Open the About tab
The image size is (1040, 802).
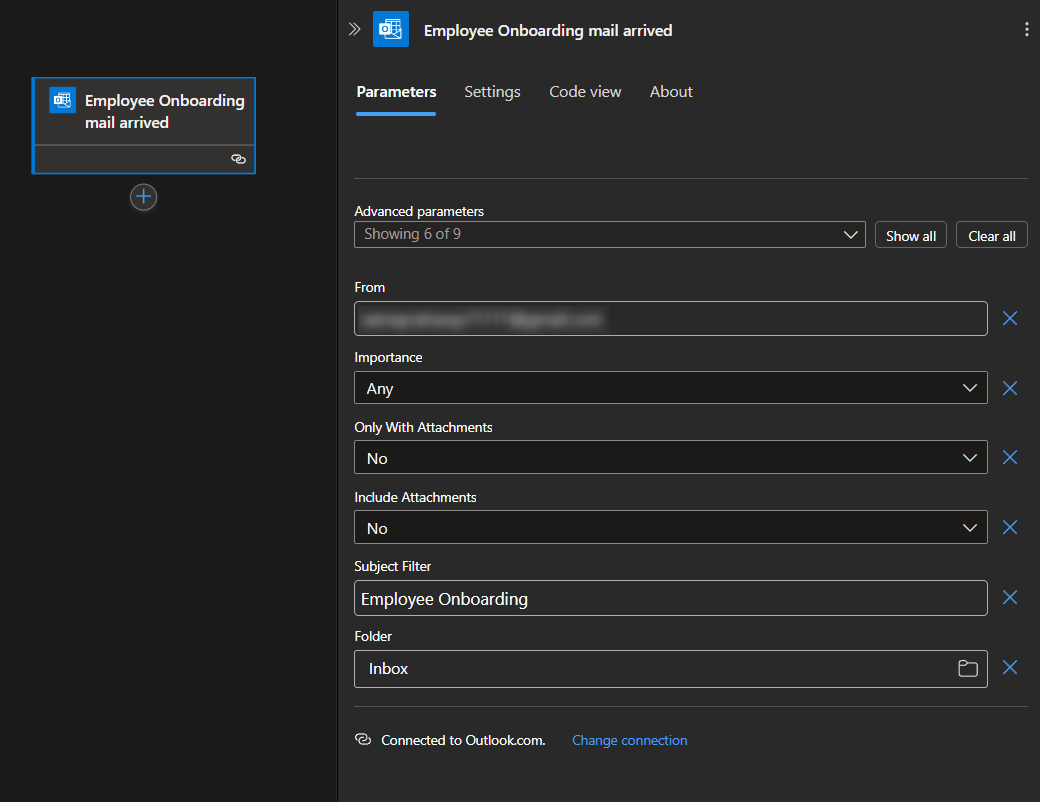671,92
